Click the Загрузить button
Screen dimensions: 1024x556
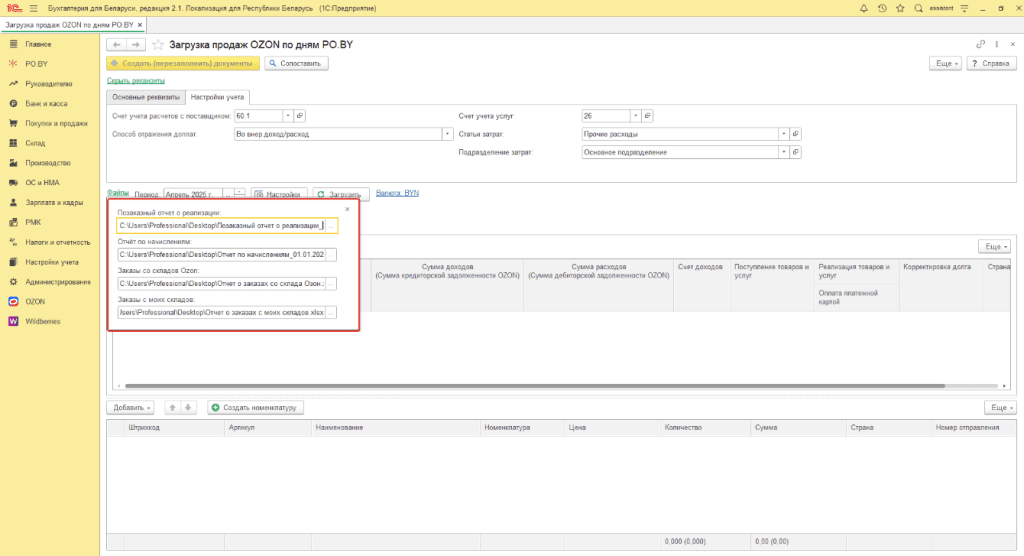pyautogui.click(x=341, y=194)
